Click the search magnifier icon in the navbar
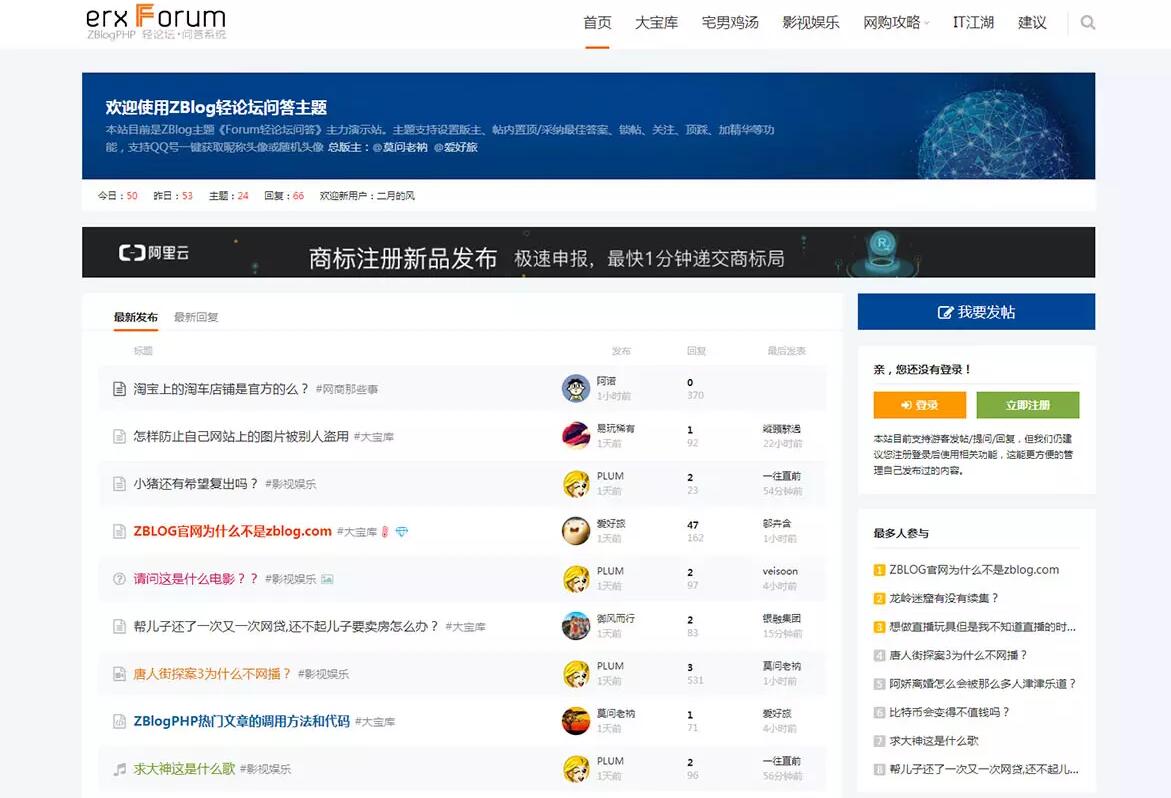This screenshot has height=798, width=1171. (1087, 22)
